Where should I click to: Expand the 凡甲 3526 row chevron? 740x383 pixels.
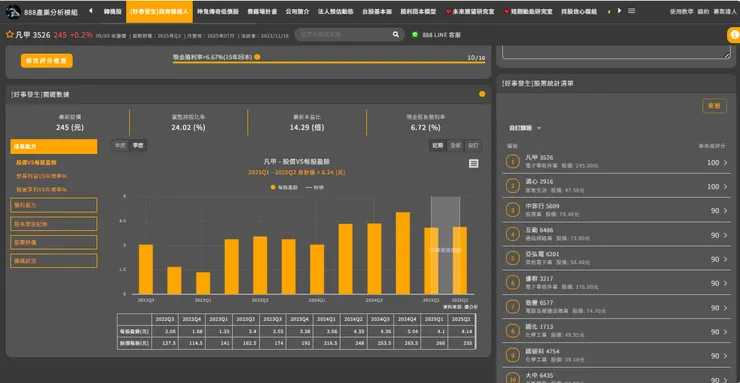tap(725, 163)
